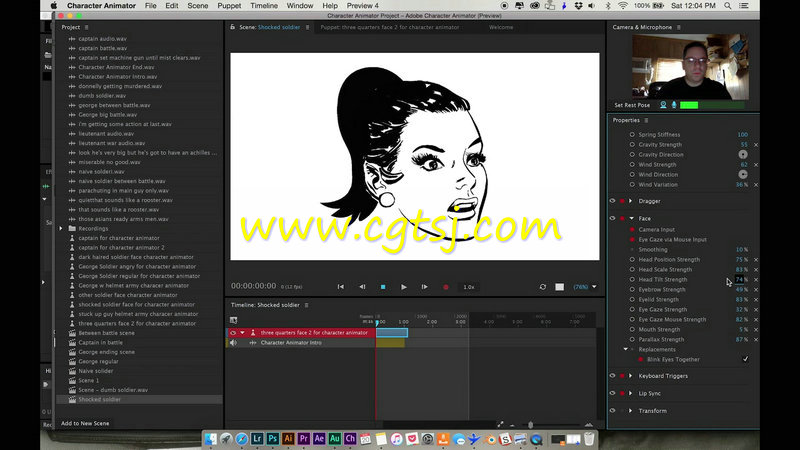Reset Head Position Strength with its X icon

tap(756, 259)
